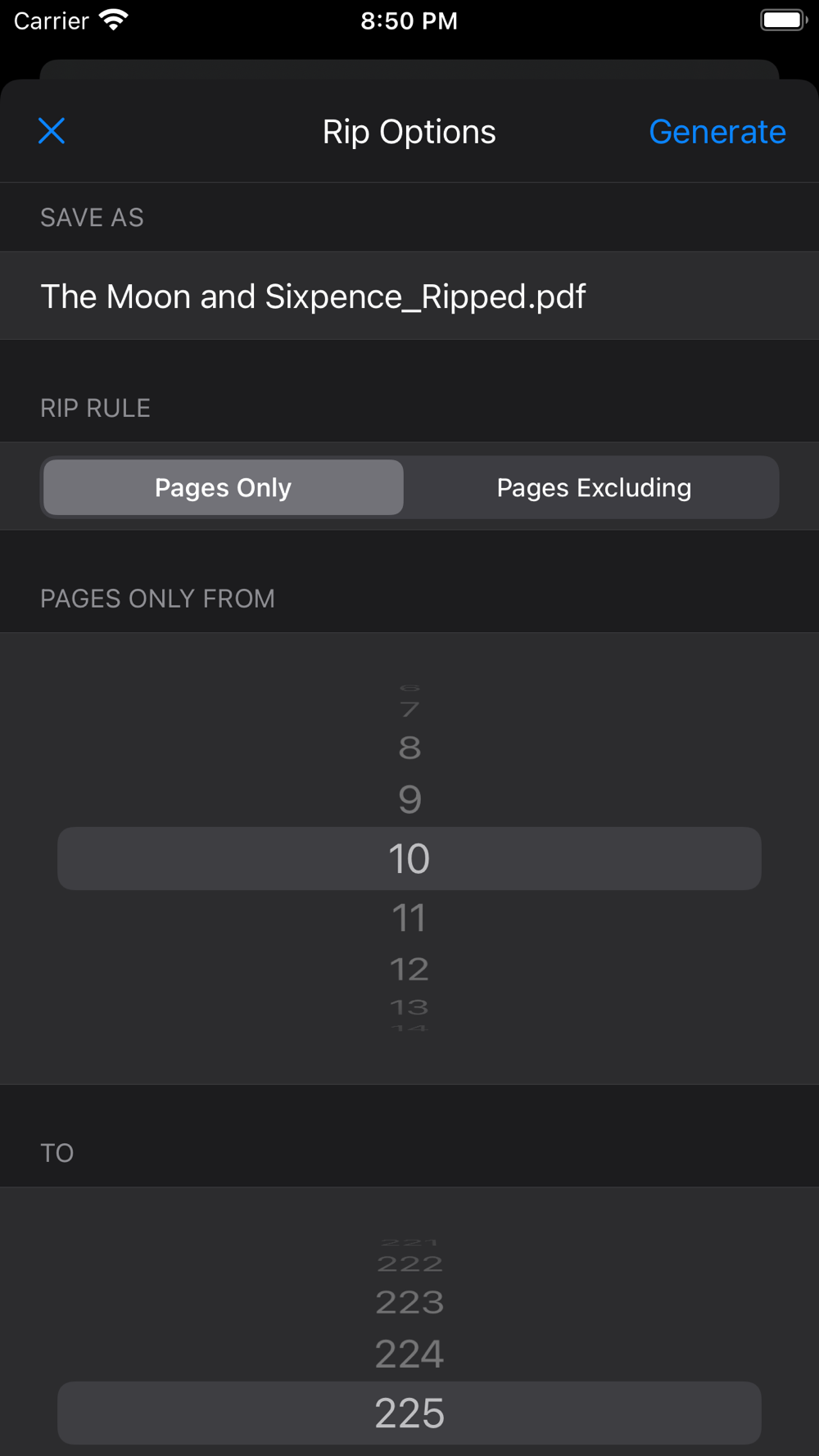Switch rip rule to Pages Excluding
This screenshot has width=819, height=1456.
click(594, 487)
